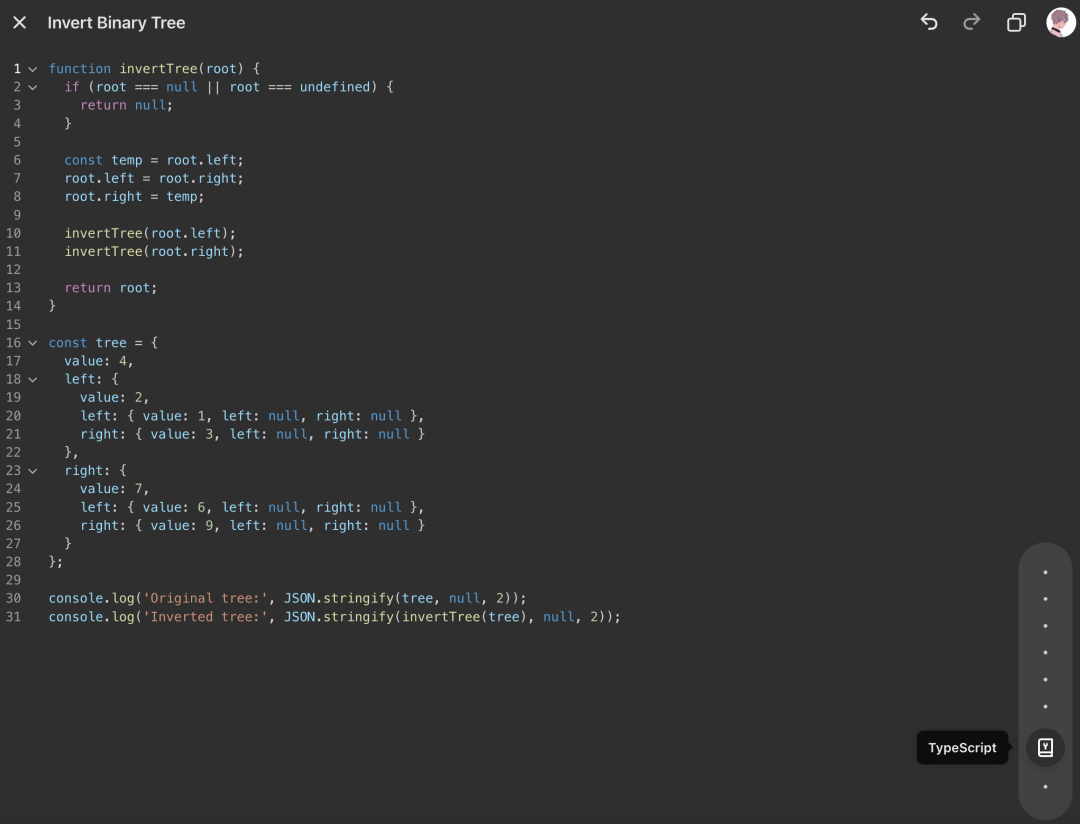
Task: Collapse the right subtree block at line 23
Action: 32,471
